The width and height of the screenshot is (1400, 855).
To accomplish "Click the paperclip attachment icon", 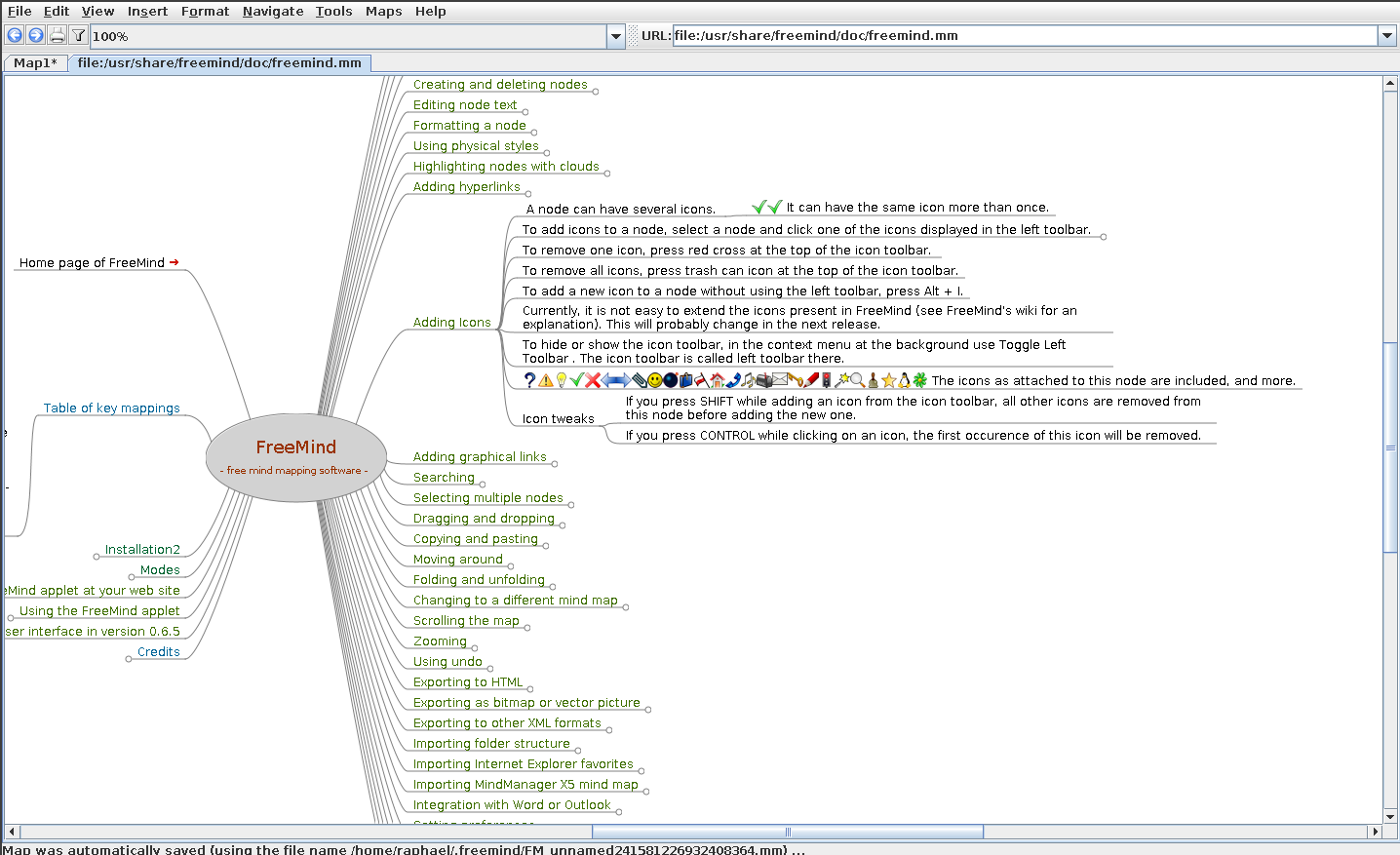I will click(640, 380).
